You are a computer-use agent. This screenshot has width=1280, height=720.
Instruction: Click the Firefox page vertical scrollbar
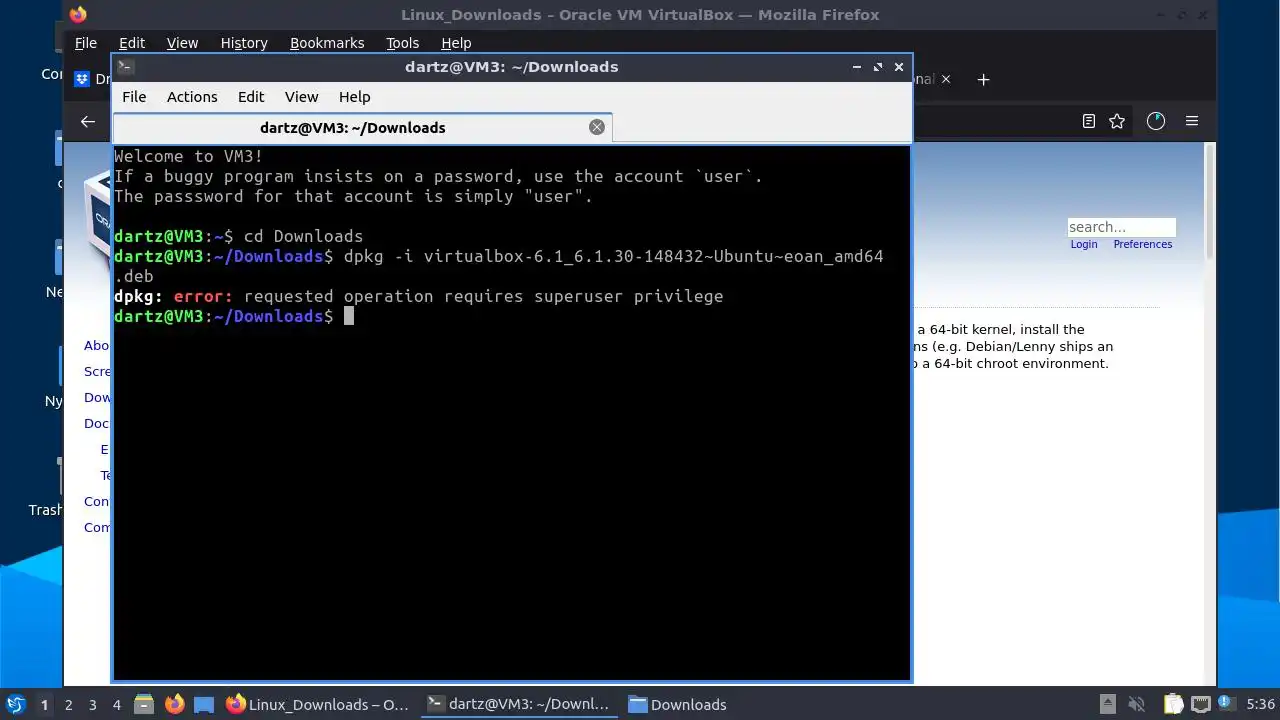click(1210, 200)
